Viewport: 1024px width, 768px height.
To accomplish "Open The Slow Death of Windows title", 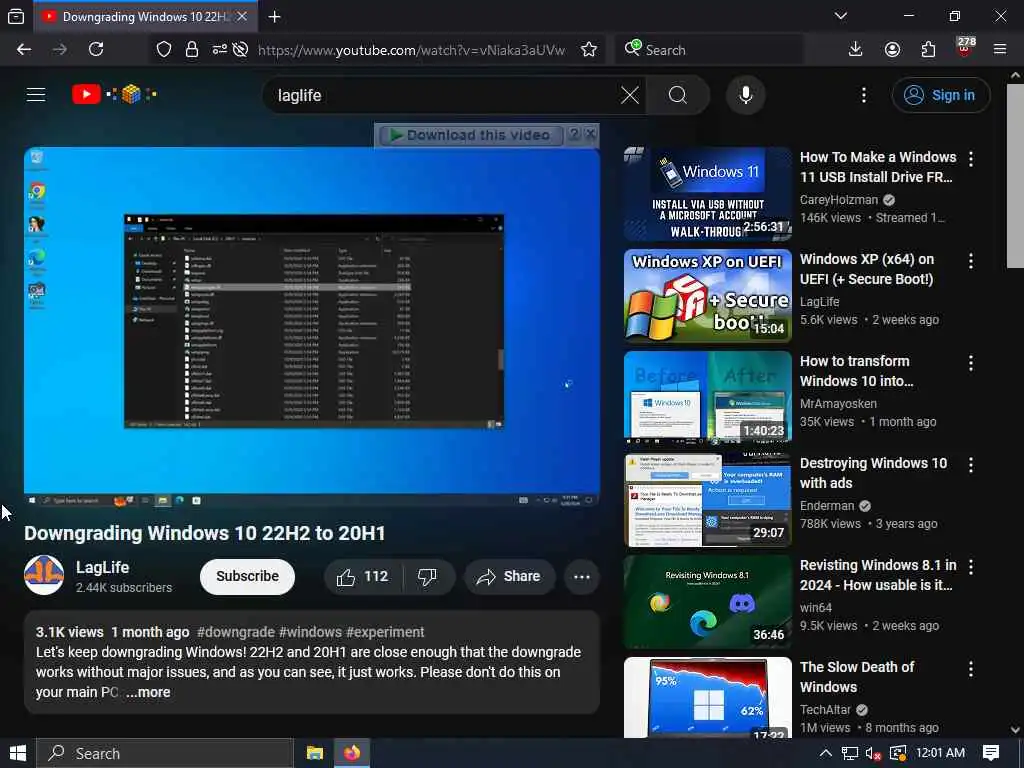I will pos(857,677).
